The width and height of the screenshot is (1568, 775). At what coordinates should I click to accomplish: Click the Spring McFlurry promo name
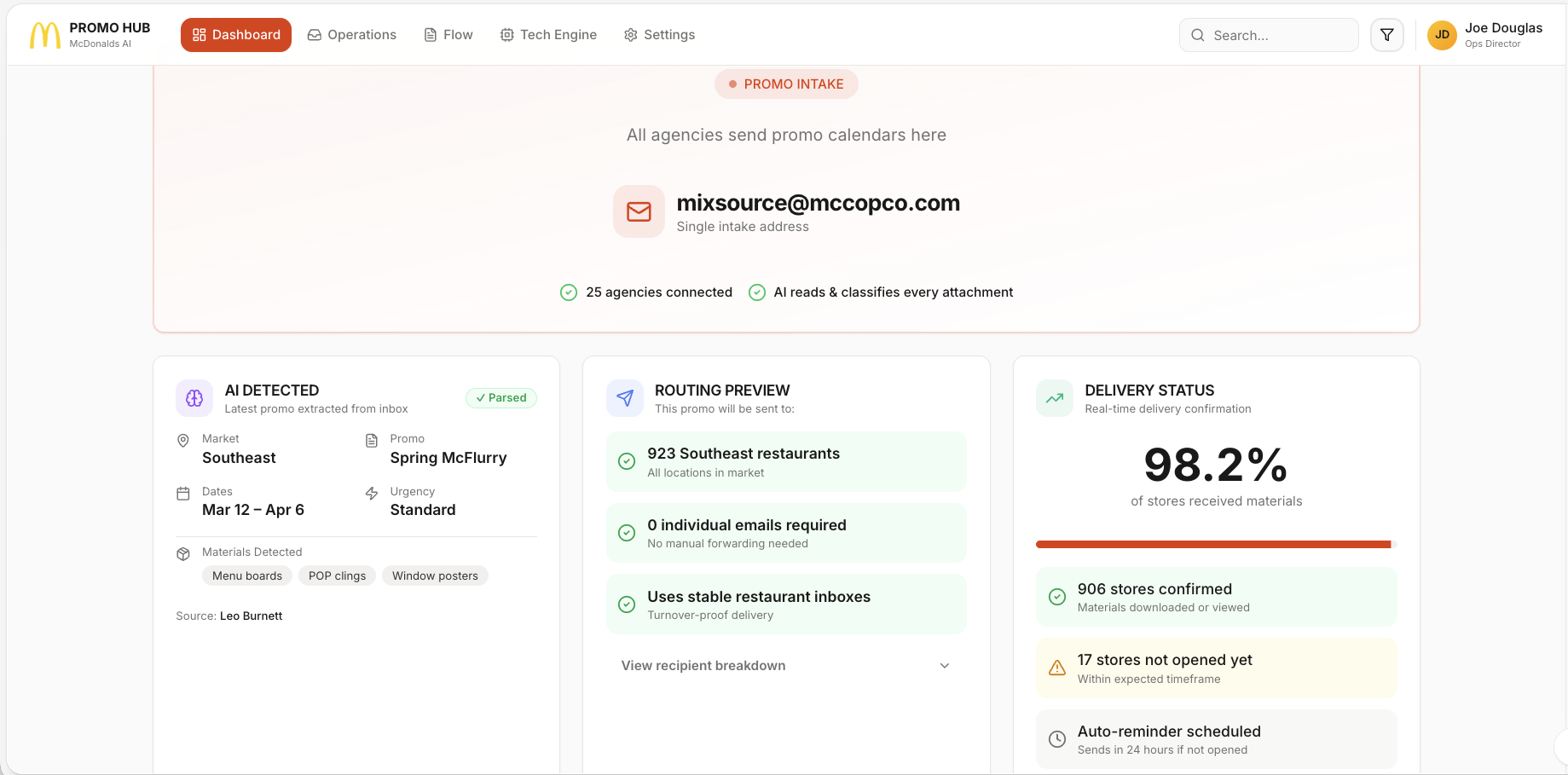coord(448,458)
